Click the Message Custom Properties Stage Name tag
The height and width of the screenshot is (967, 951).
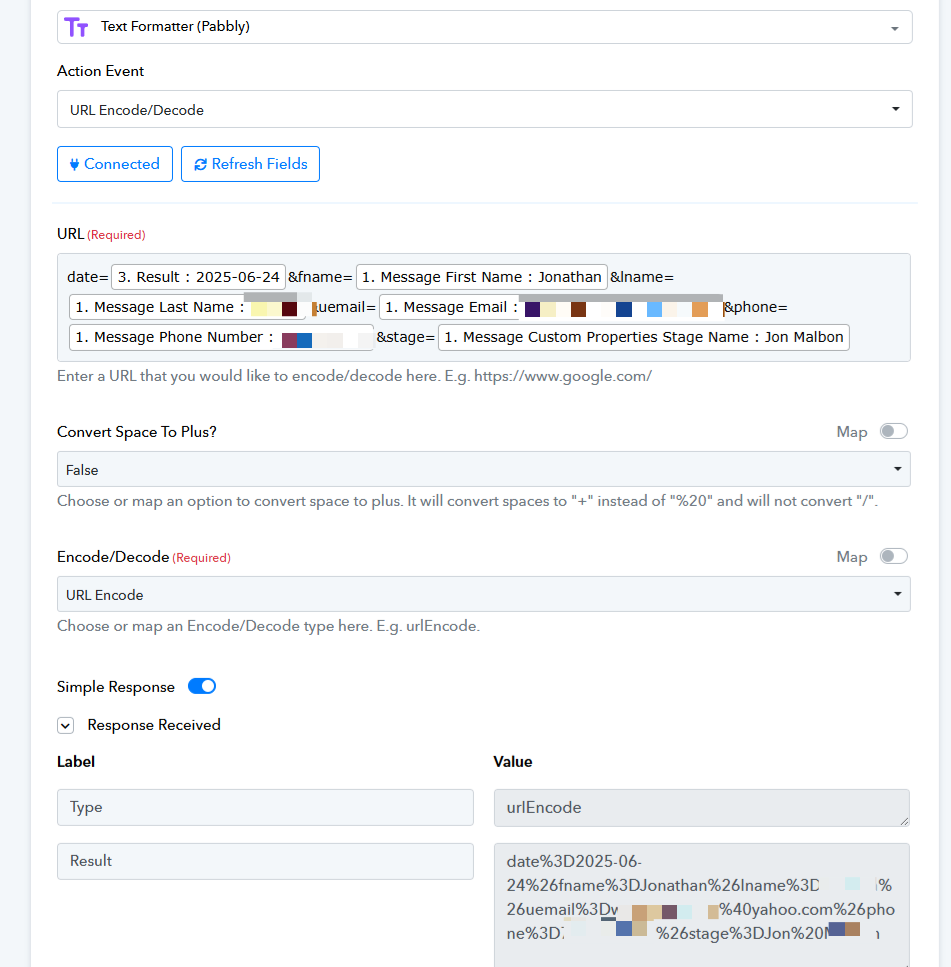tap(643, 337)
